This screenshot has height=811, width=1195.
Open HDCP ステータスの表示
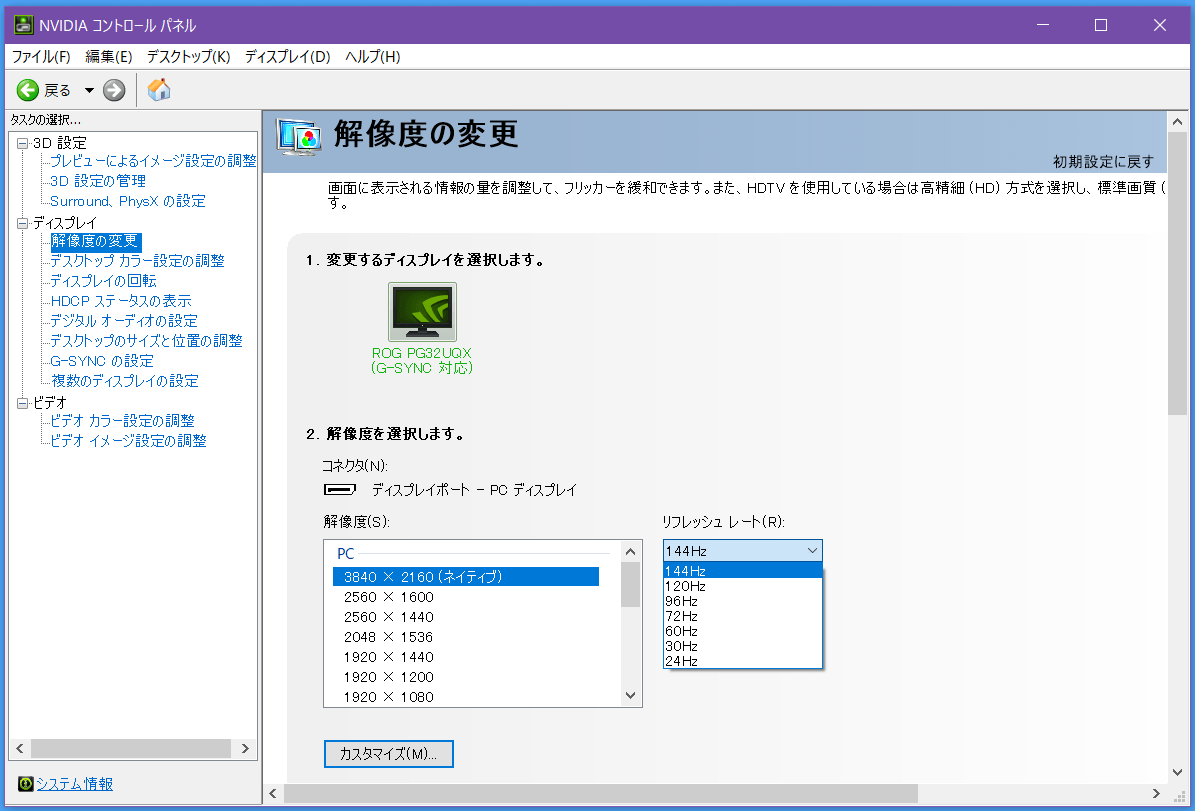[x=120, y=301]
